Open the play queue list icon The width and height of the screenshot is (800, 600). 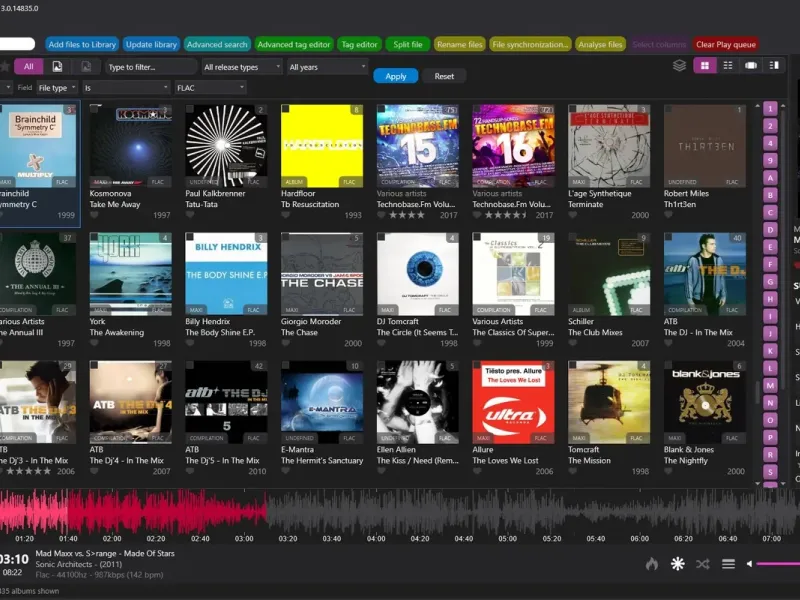tap(728, 564)
